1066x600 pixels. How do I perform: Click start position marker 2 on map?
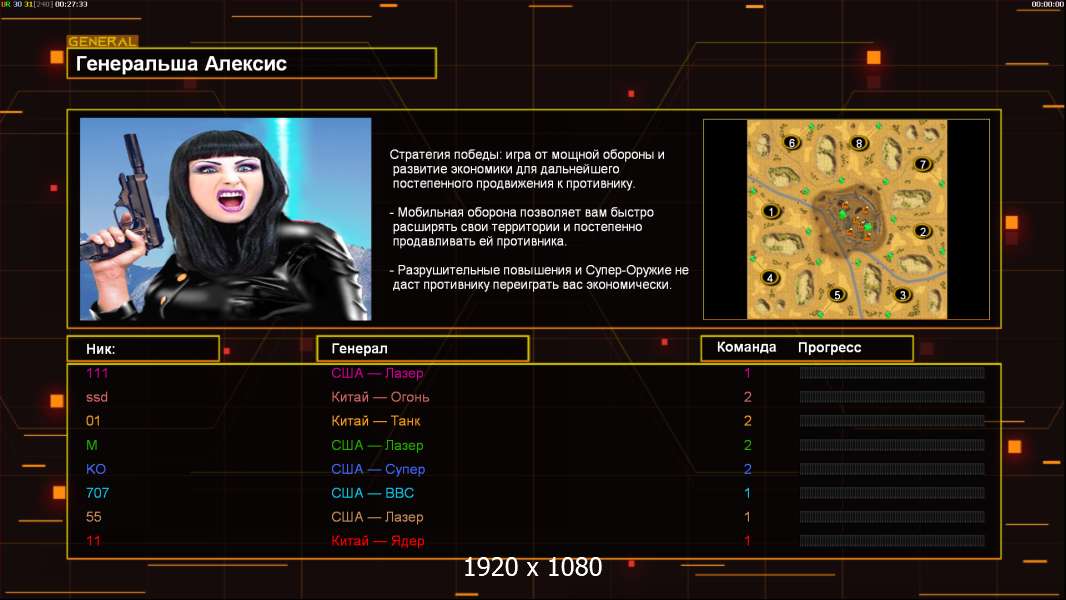click(923, 231)
